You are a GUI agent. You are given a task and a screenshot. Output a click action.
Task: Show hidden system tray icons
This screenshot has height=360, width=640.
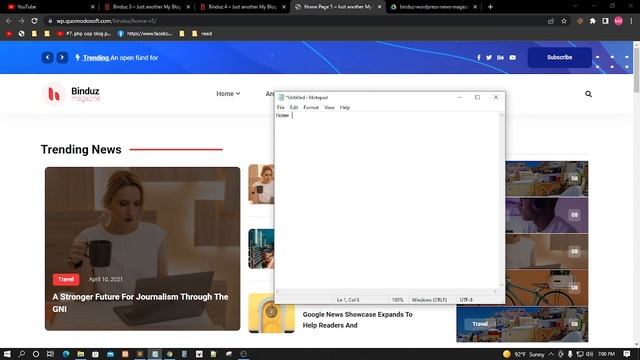(551, 354)
